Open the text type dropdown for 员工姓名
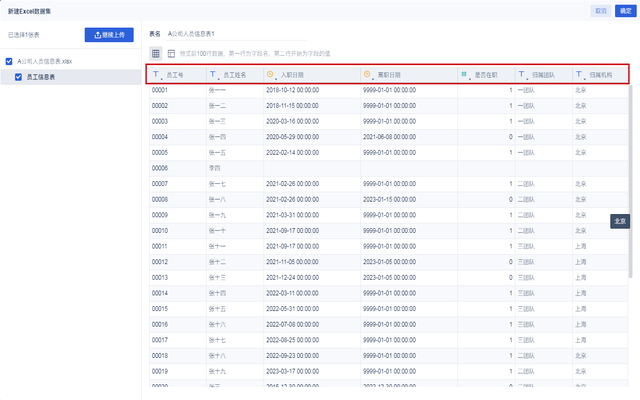 pyautogui.click(x=214, y=75)
